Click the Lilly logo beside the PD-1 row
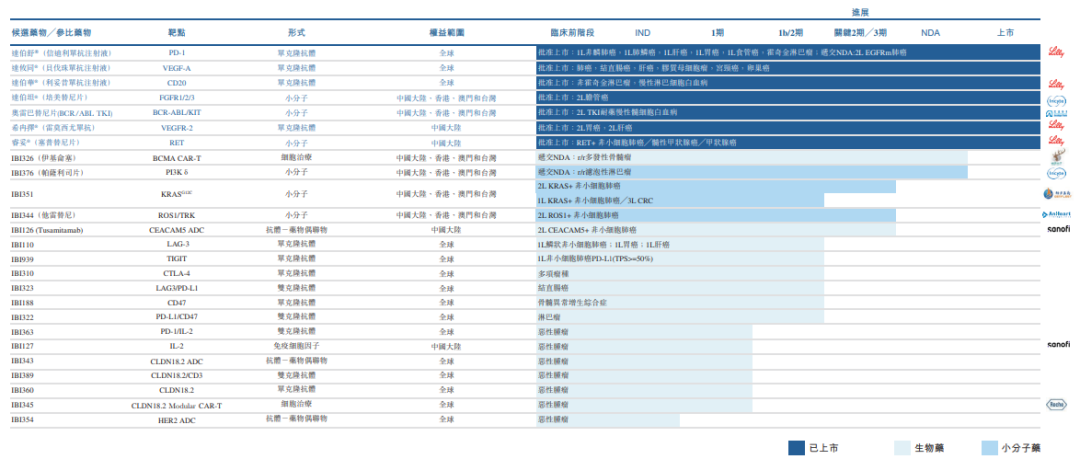 [x=1057, y=52]
